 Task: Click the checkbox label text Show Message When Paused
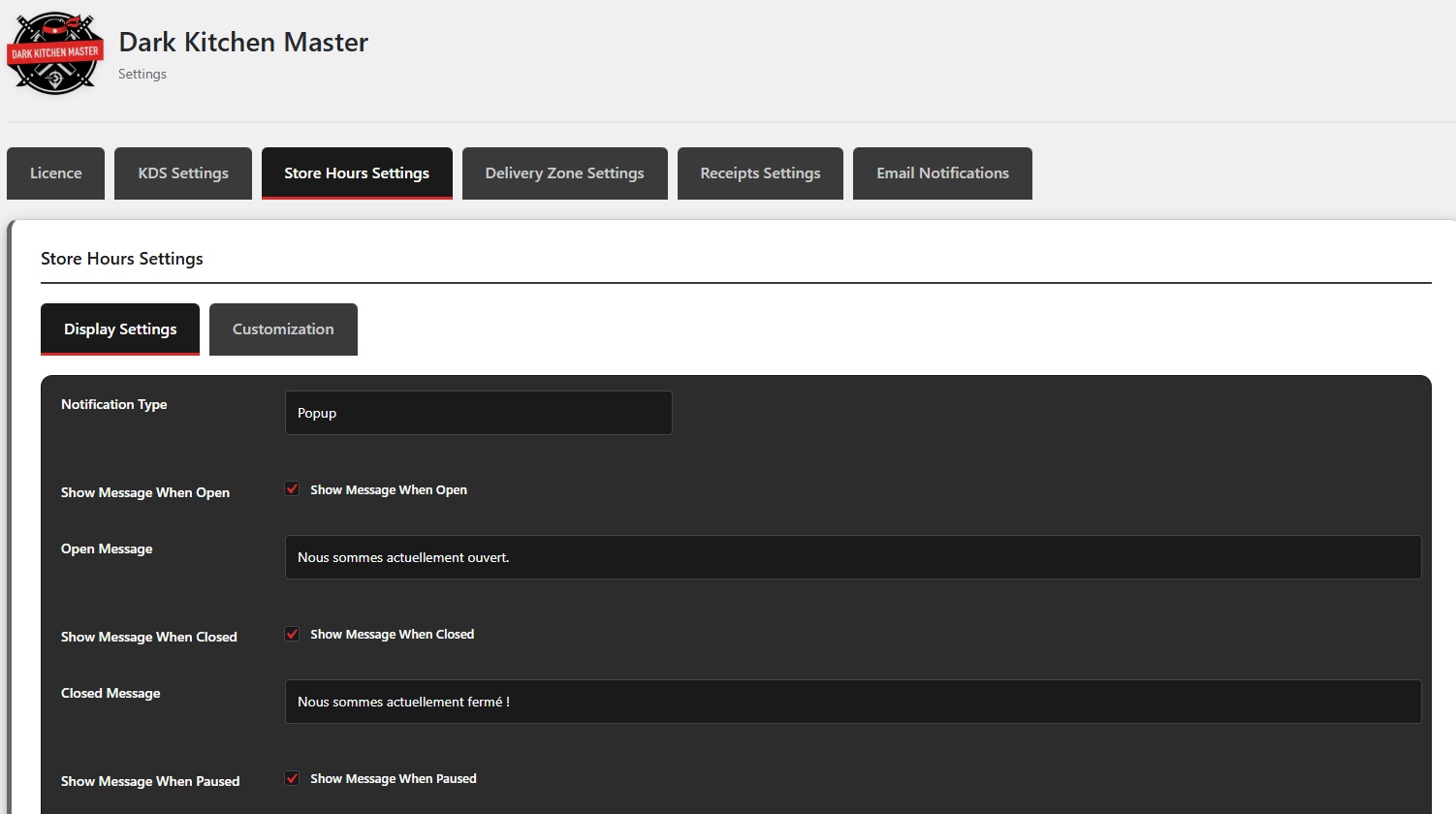point(394,779)
